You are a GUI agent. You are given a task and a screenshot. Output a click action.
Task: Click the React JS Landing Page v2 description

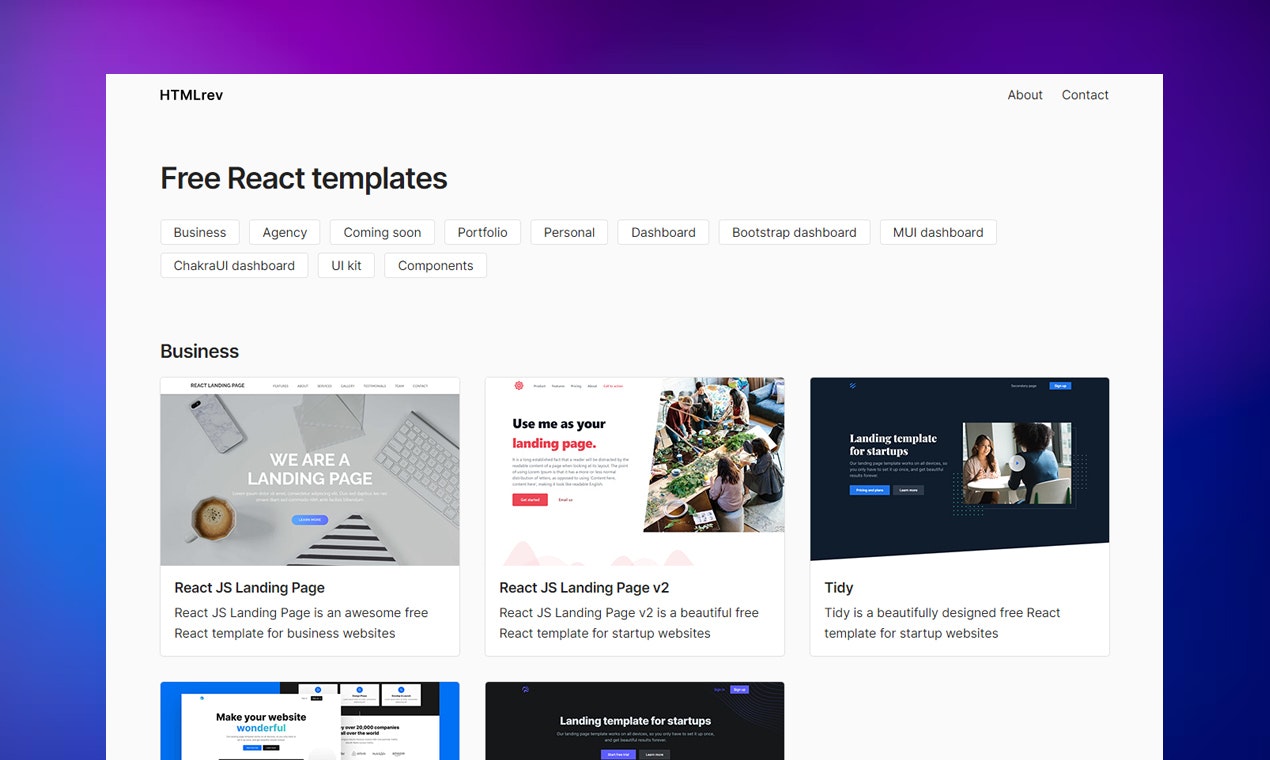click(x=629, y=623)
